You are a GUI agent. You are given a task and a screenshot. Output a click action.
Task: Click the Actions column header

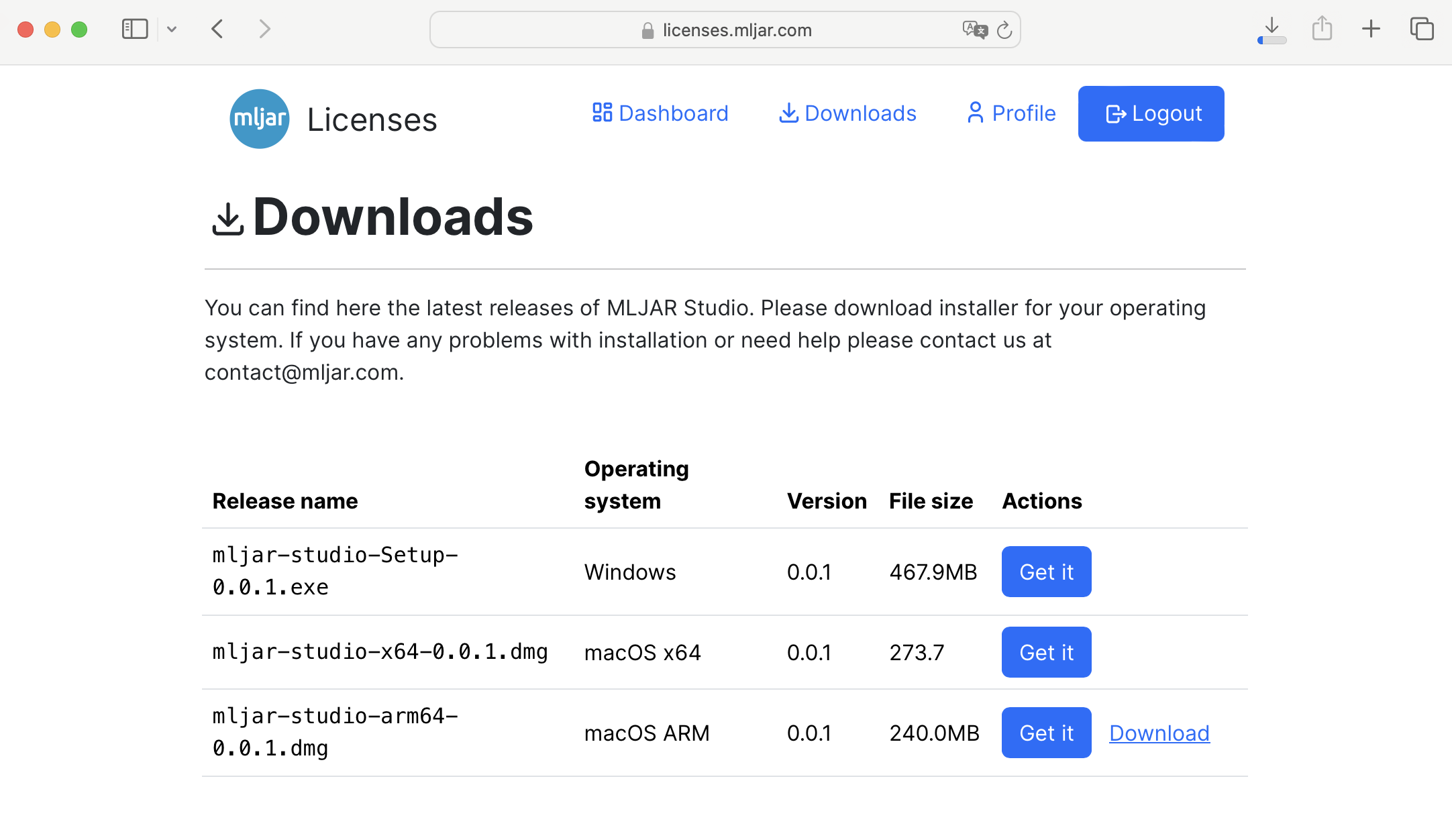[1042, 501]
